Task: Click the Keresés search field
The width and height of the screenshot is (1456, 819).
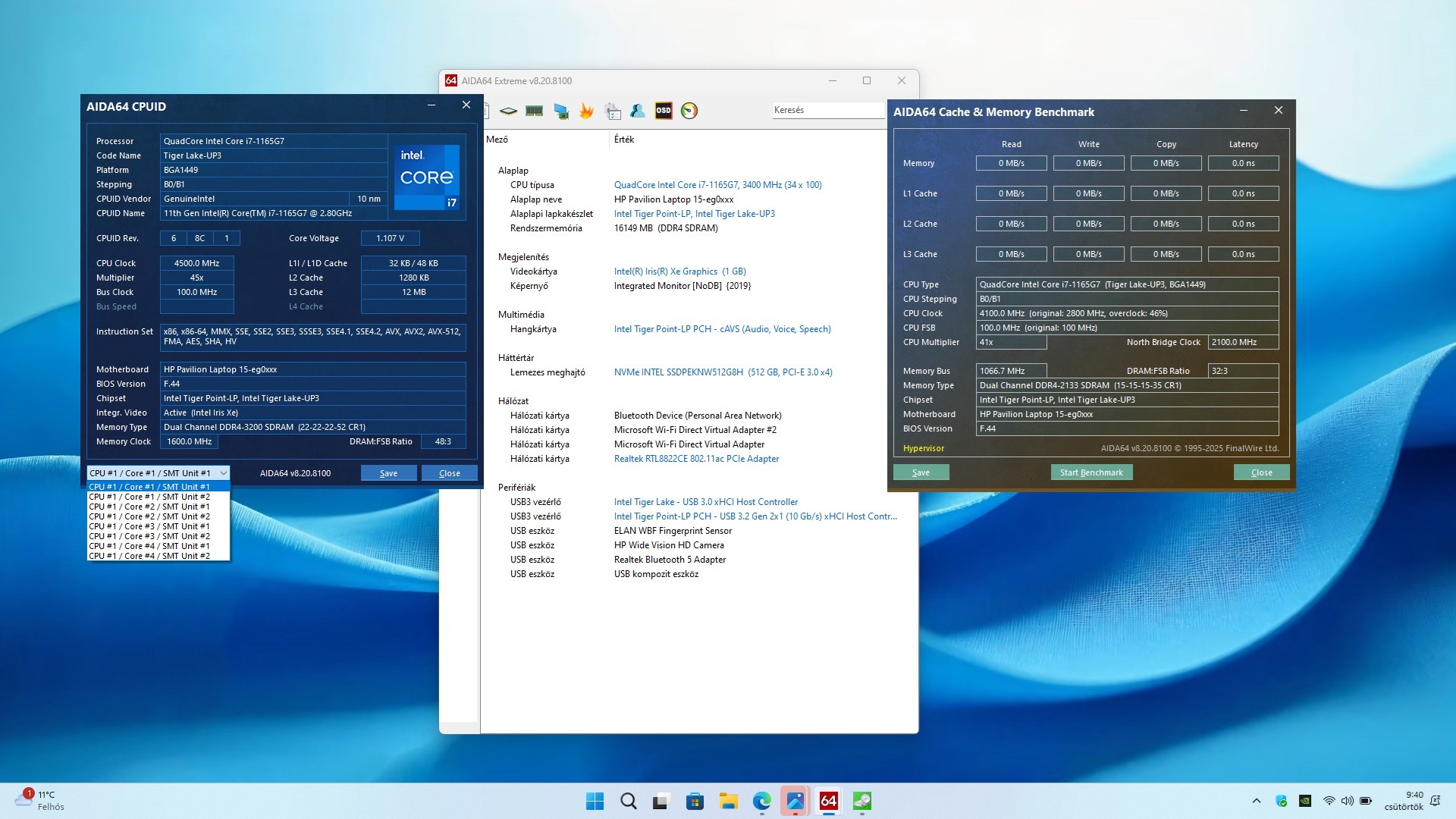Action: pos(827,110)
